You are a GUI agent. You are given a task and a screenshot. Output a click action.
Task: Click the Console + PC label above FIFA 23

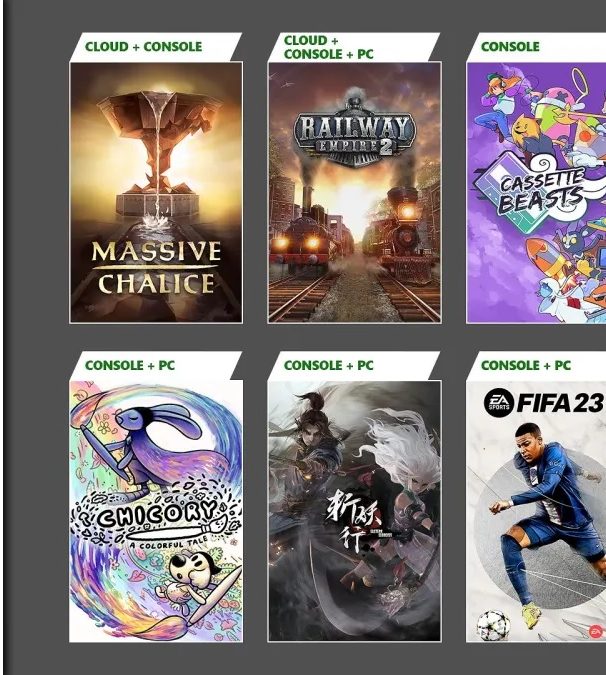526,365
